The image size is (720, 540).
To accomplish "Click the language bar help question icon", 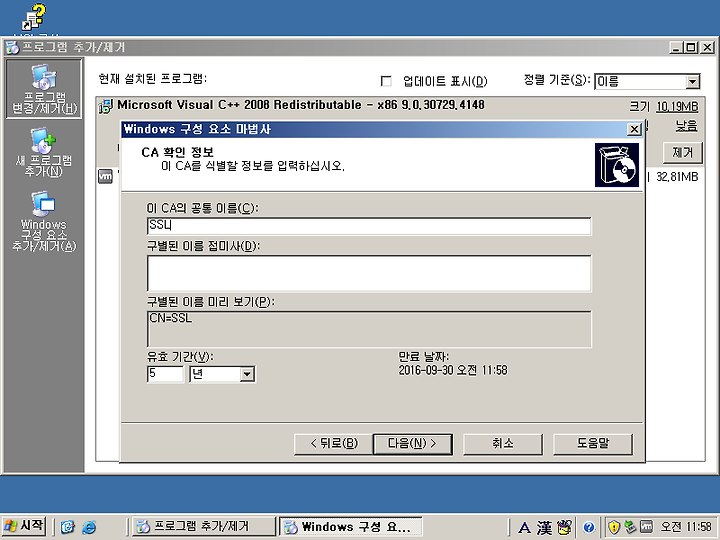I will pos(589,527).
